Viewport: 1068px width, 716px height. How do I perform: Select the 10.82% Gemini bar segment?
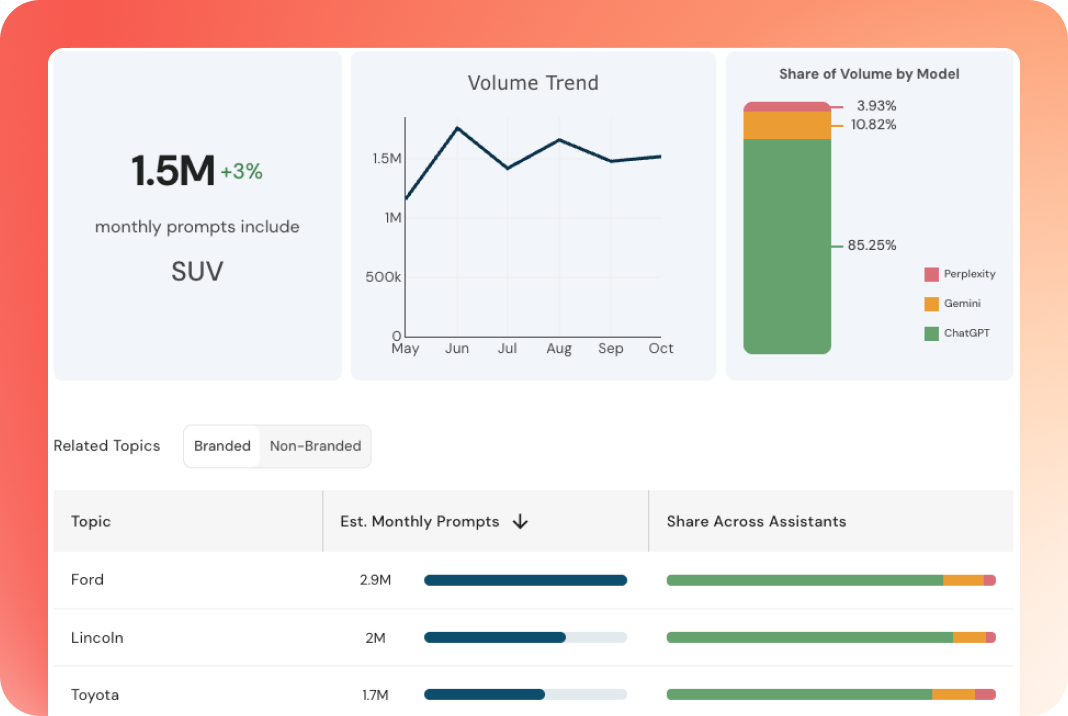point(787,124)
